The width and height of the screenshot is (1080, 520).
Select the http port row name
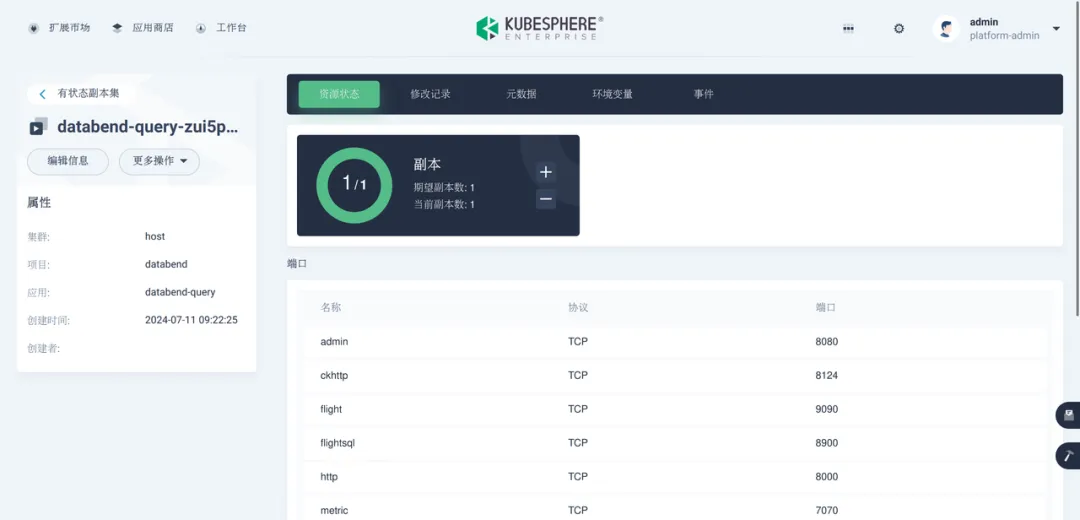[x=329, y=477]
